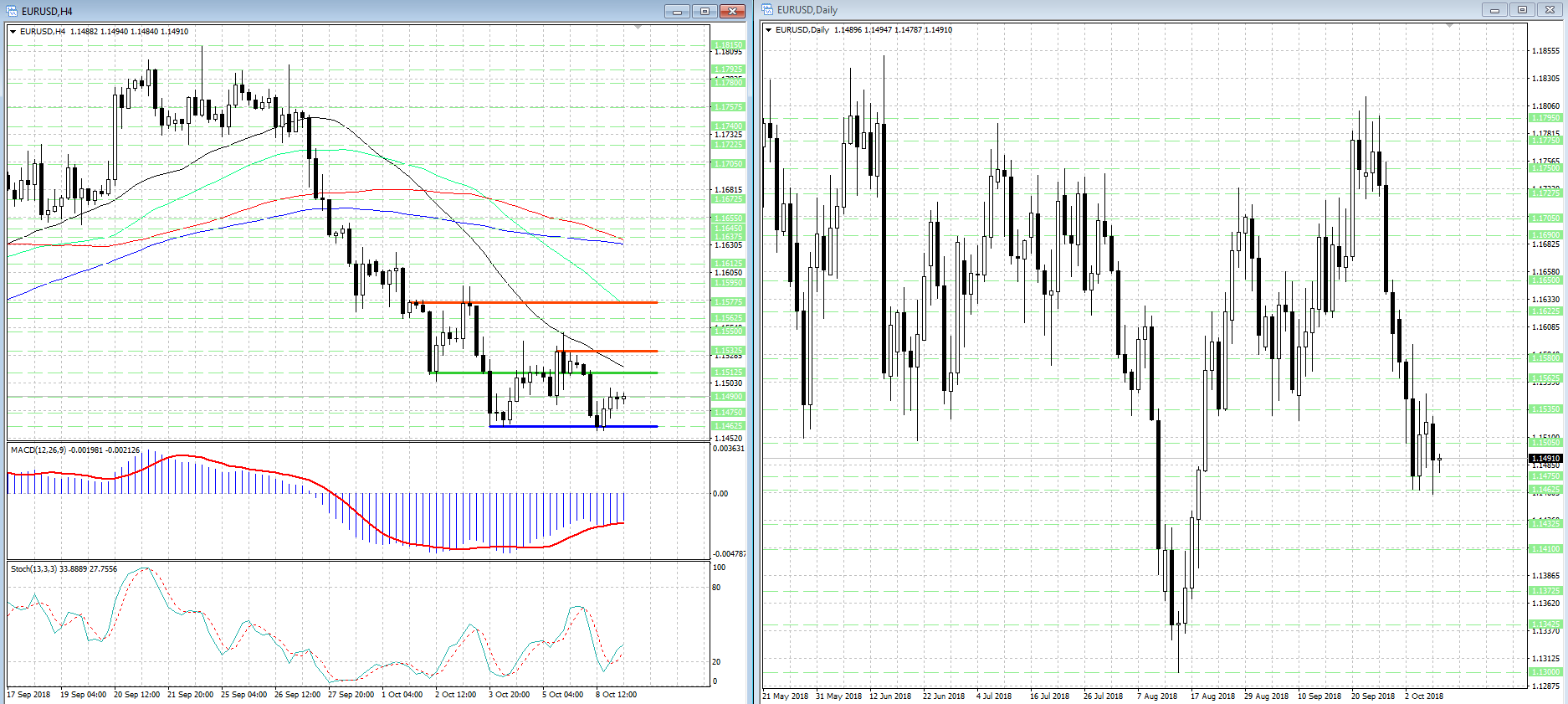Click the '2 Oct 2018' date label on Daily chart
The height and width of the screenshot is (704, 1568).
click(x=1424, y=696)
